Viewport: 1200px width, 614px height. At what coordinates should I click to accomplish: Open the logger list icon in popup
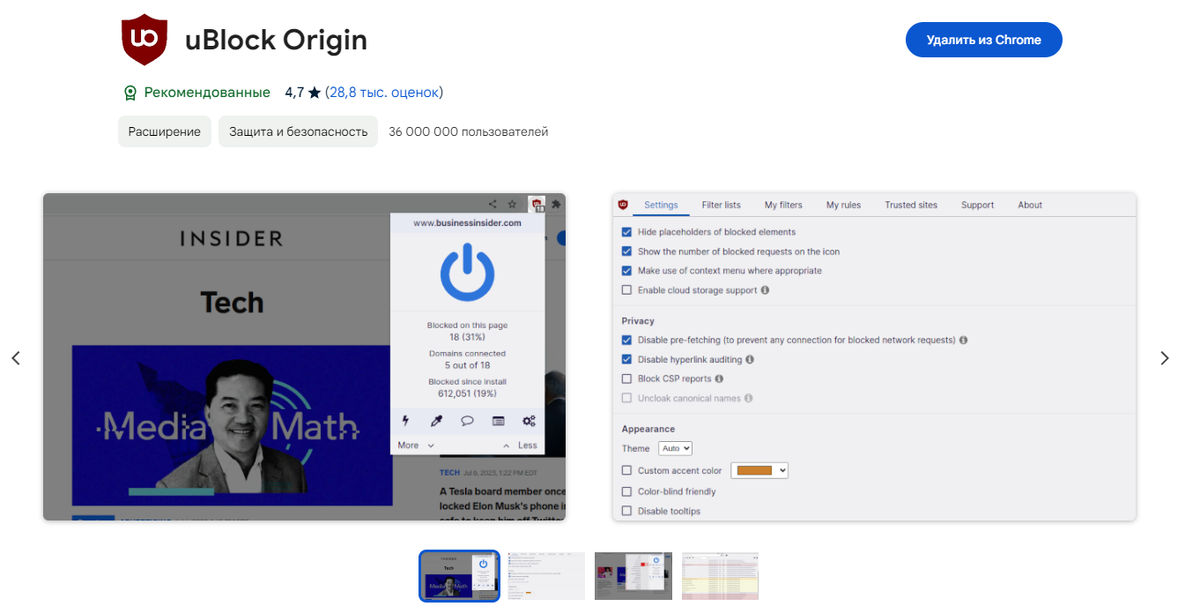coord(498,421)
